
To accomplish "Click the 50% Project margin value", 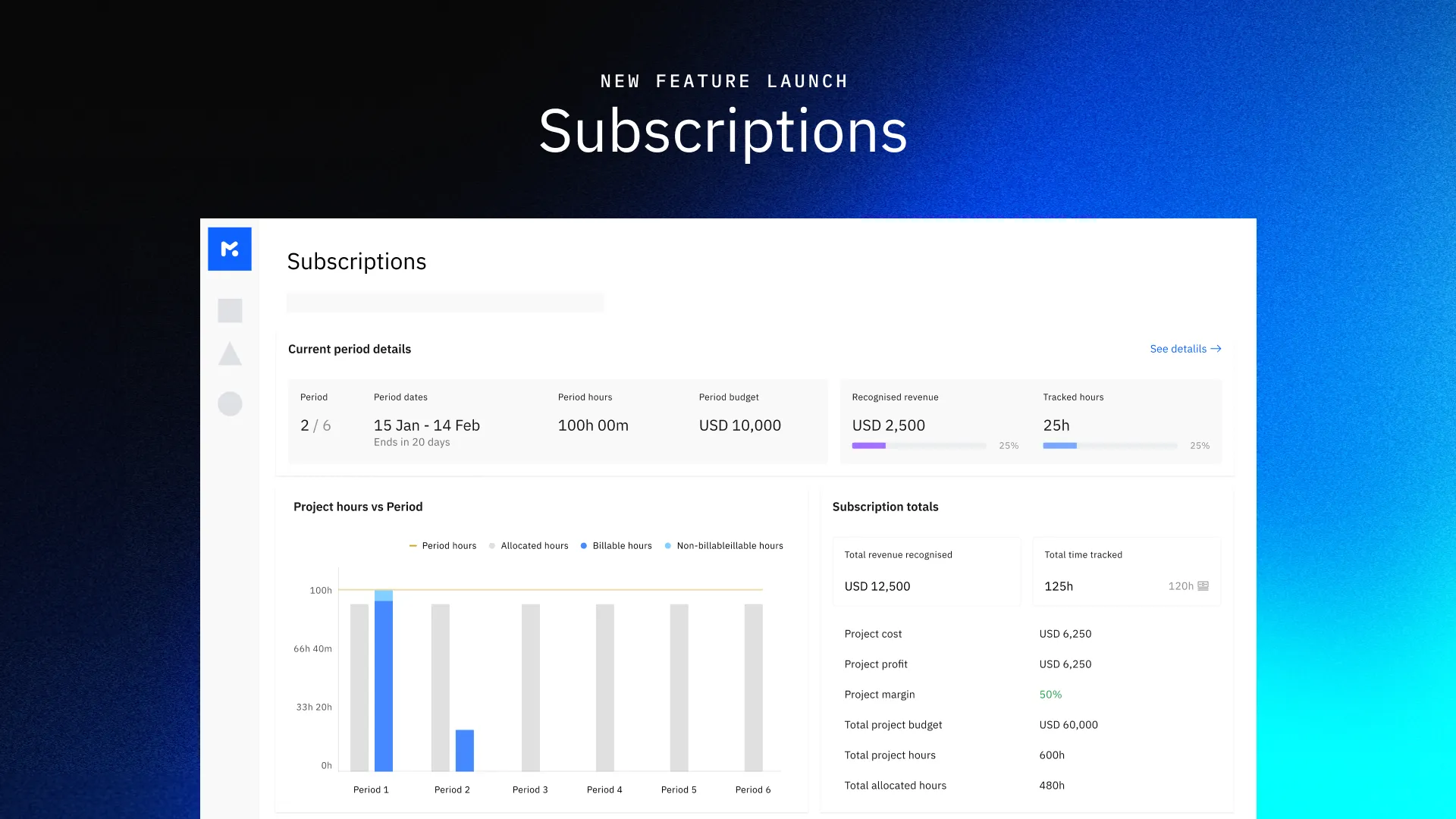I will pos(1050,694).
